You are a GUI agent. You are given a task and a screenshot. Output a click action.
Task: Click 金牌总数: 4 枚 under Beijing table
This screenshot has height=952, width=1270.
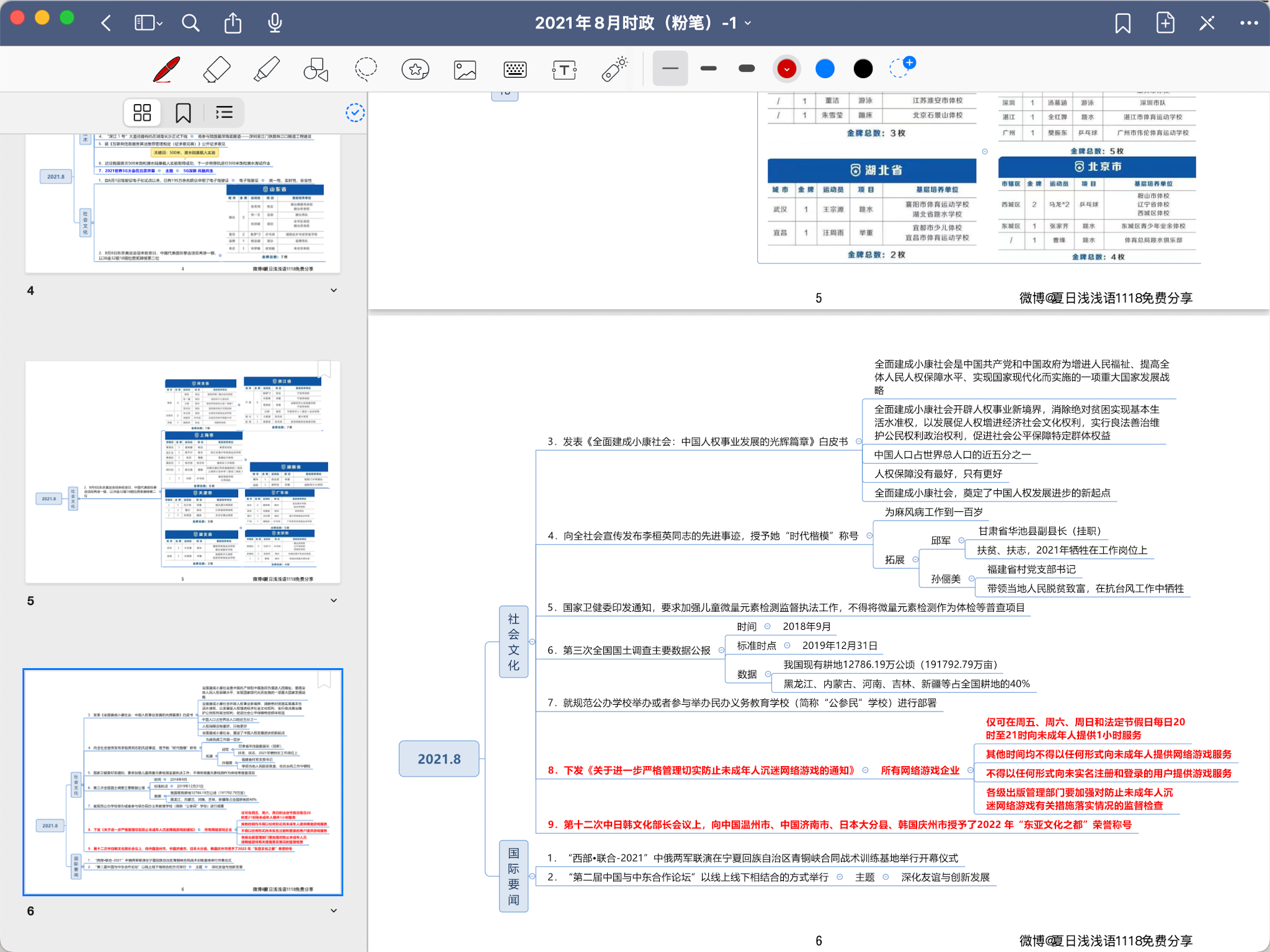pyautogui.click(x=1098, y=257)
